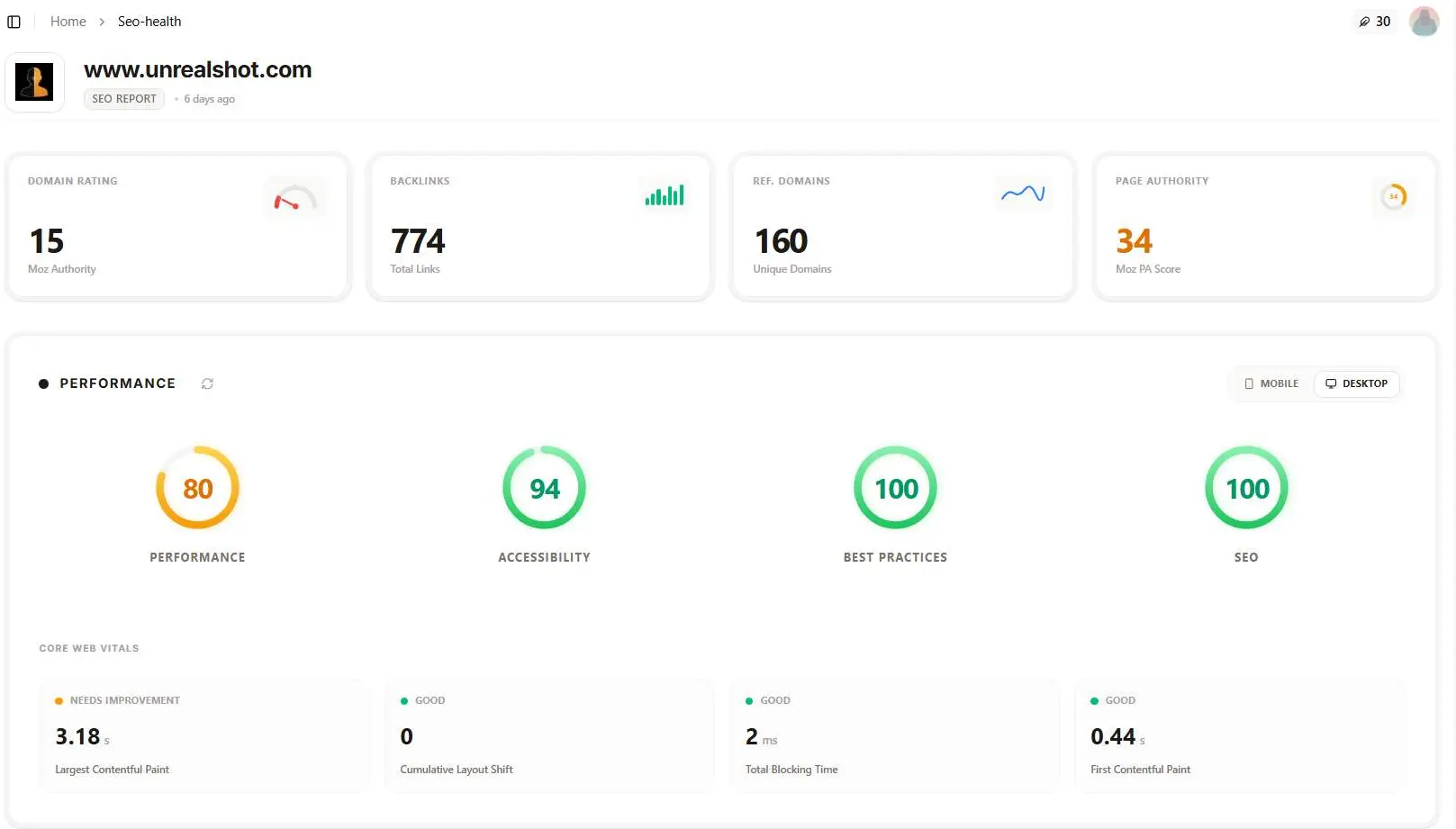
Task: Click the Largest Contentful Paint 3.18 value
Action: (x=78, y=736)
